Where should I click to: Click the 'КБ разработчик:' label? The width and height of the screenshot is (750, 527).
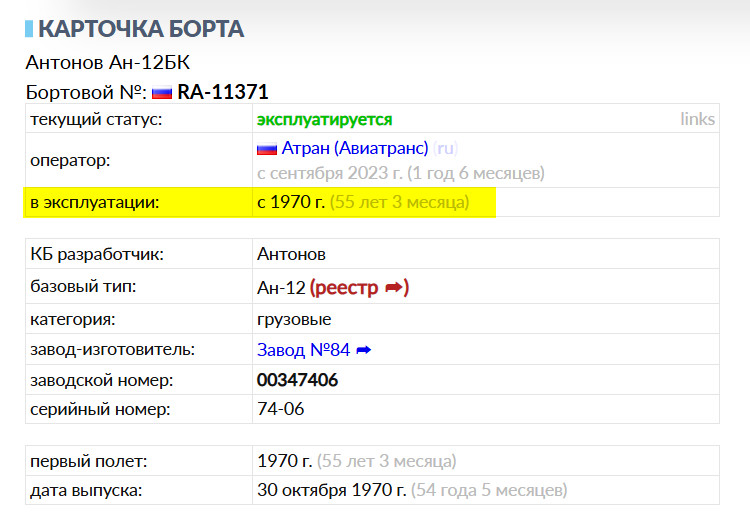coord(97,254)
